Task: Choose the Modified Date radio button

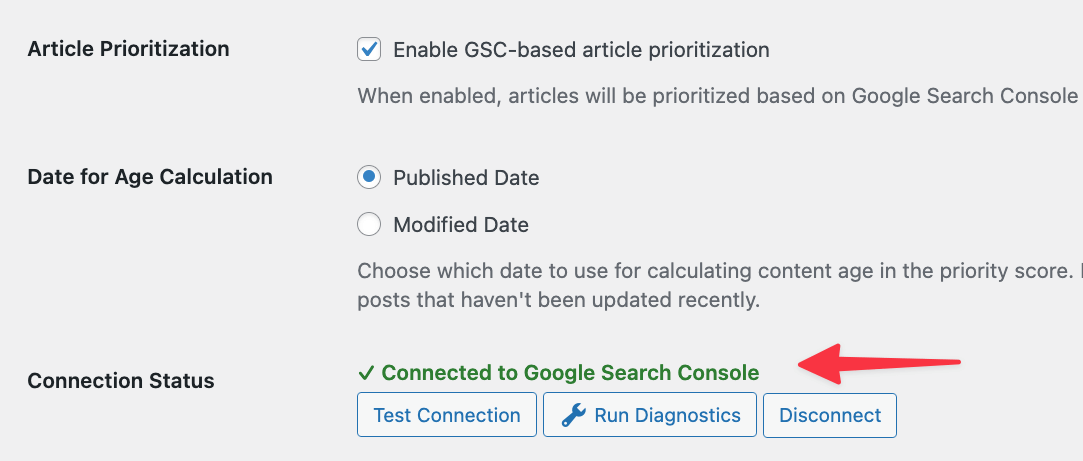Action: 369,225
